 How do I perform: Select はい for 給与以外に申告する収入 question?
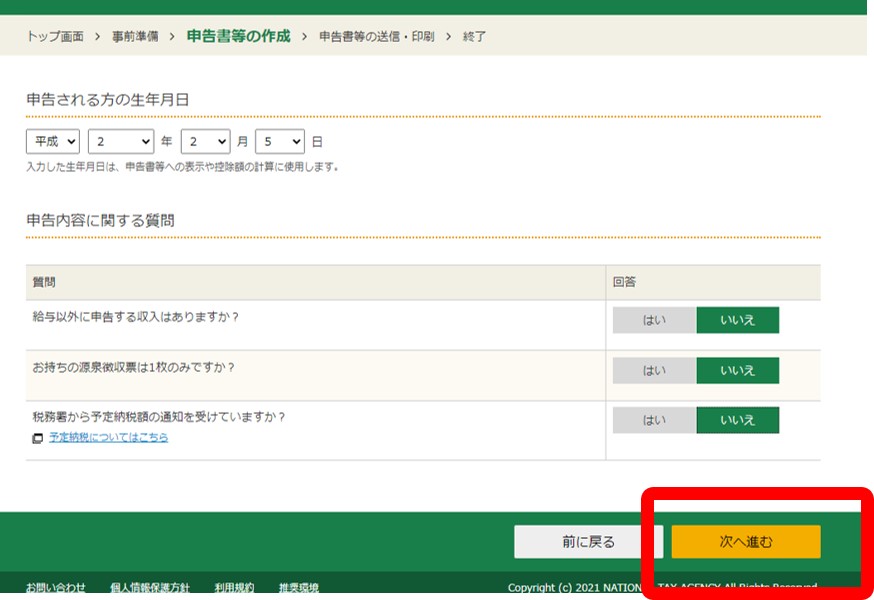[x=654, y=320]
